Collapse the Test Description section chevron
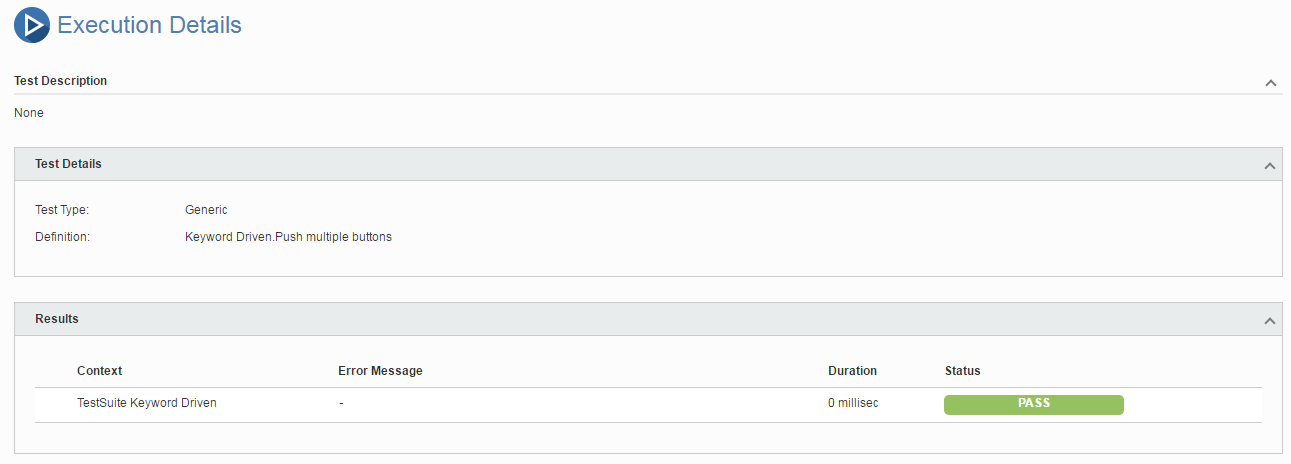The height and width of the screenshot is (464, 1291). [1270, 82]
